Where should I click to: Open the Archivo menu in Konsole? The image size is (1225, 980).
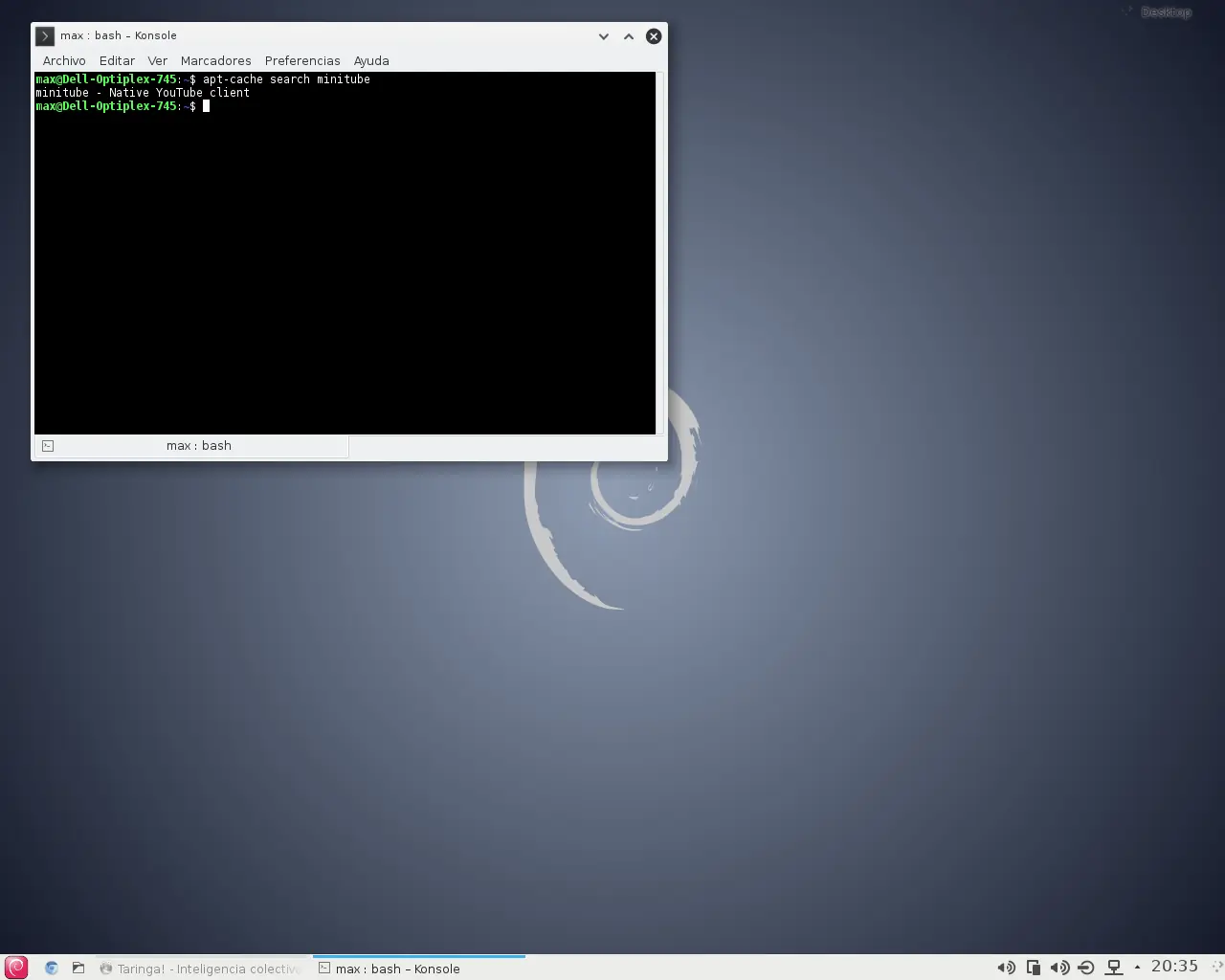click(64, 60)
